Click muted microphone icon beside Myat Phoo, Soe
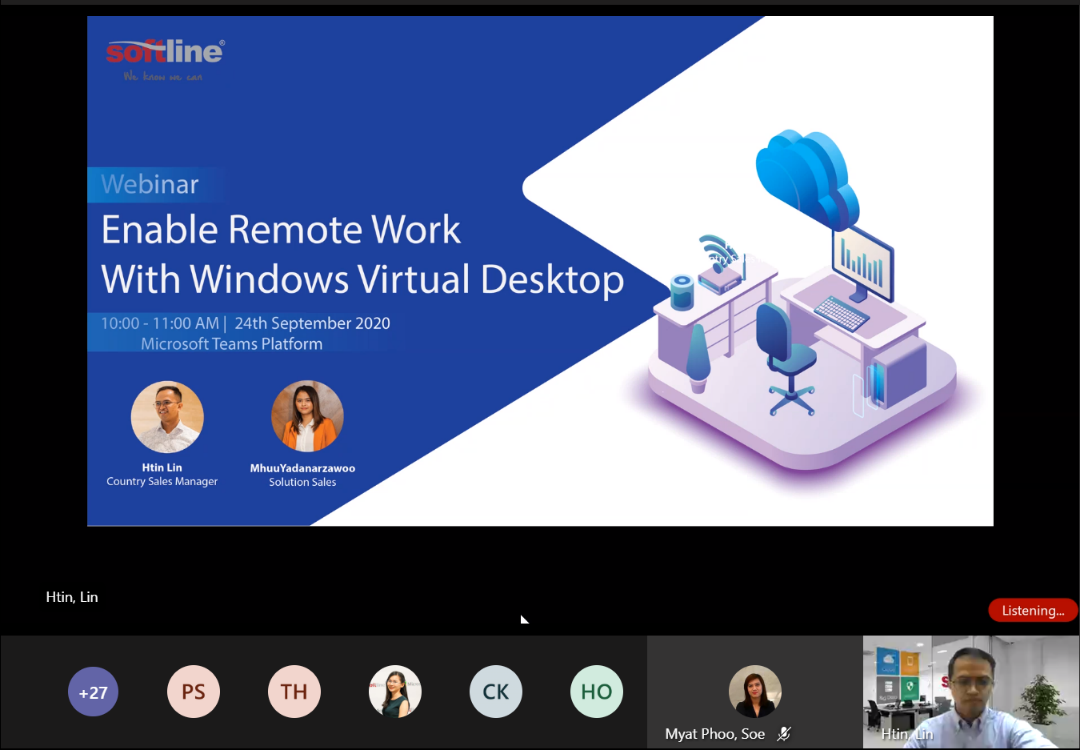 point(784,734)
